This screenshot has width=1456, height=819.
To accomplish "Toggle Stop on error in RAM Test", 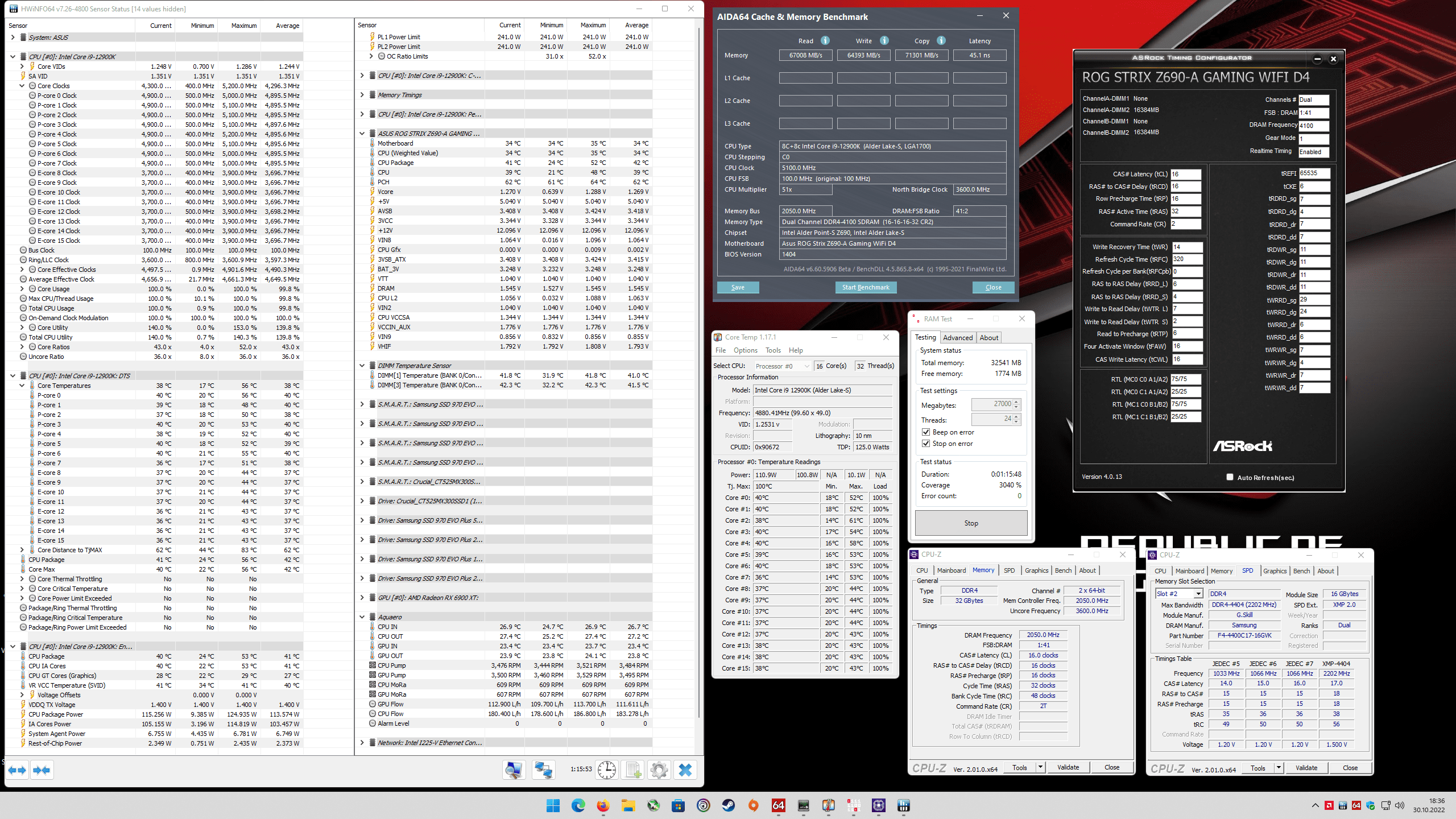I will (926, 444).
